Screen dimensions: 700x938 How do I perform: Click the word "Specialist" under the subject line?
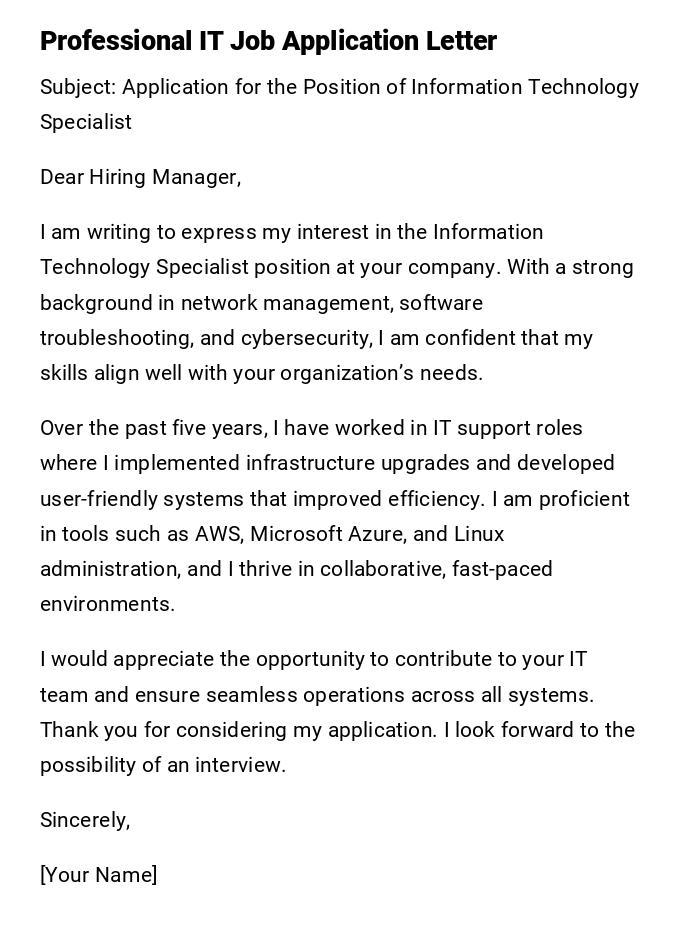point(86,122)
